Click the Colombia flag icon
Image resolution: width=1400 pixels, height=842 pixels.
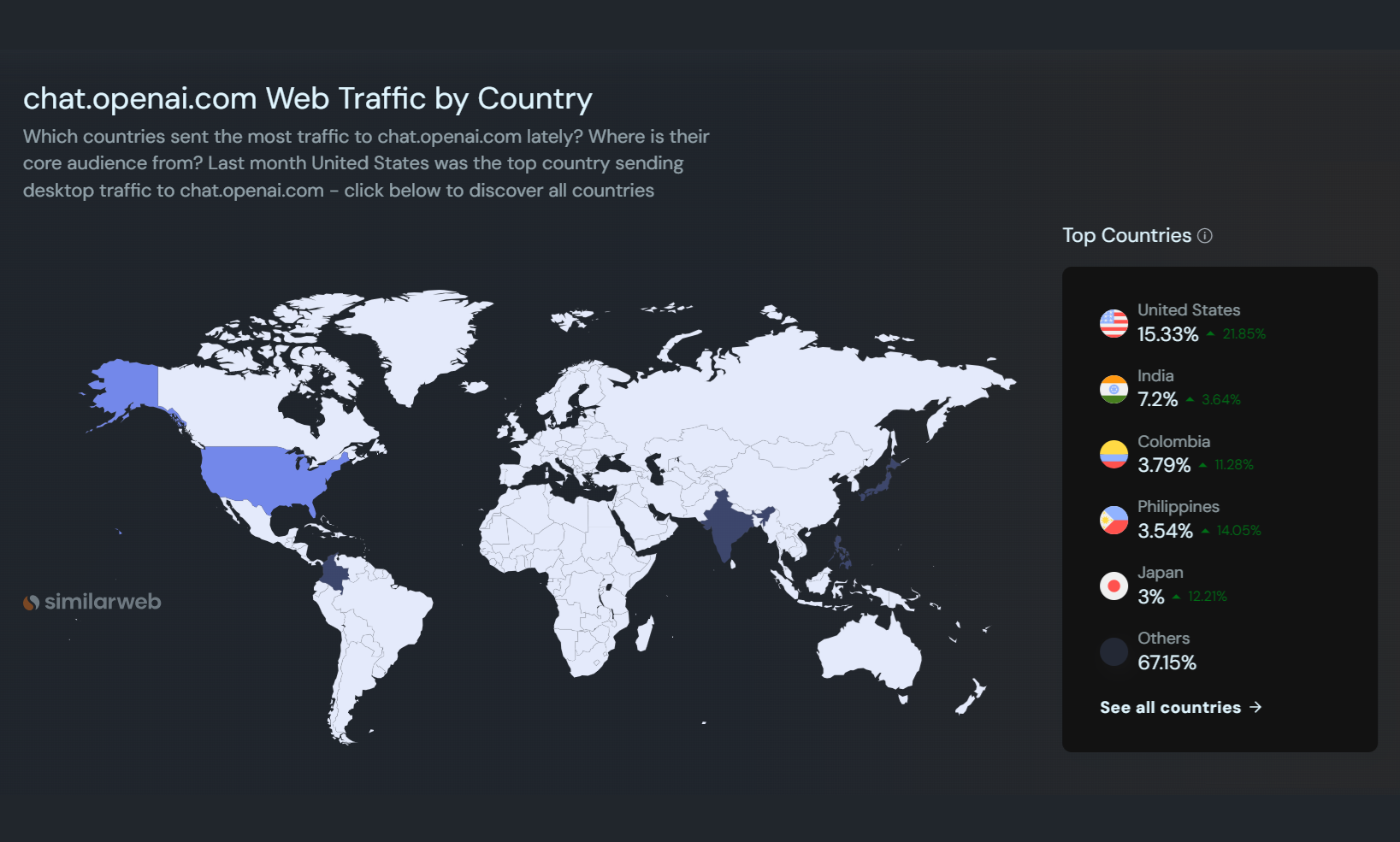[x=1114, y=454]
